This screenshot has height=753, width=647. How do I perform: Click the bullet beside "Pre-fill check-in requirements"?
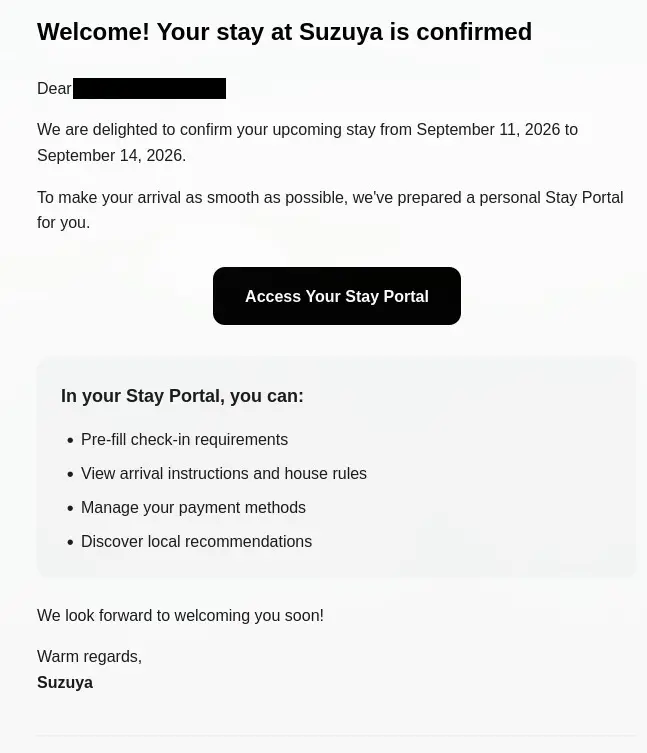(70, 441)
